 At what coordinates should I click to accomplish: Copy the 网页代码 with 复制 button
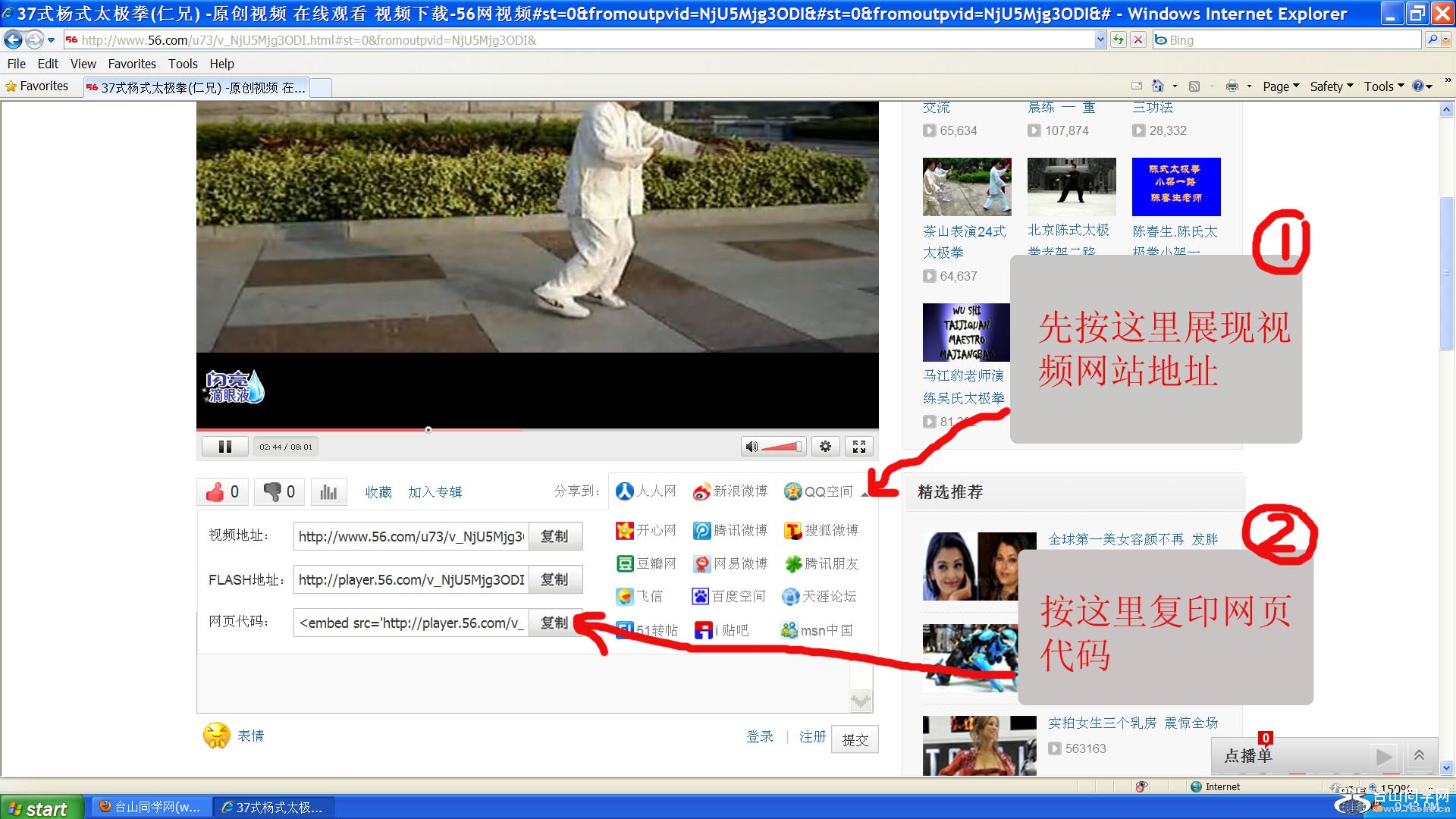coord(555,623)
